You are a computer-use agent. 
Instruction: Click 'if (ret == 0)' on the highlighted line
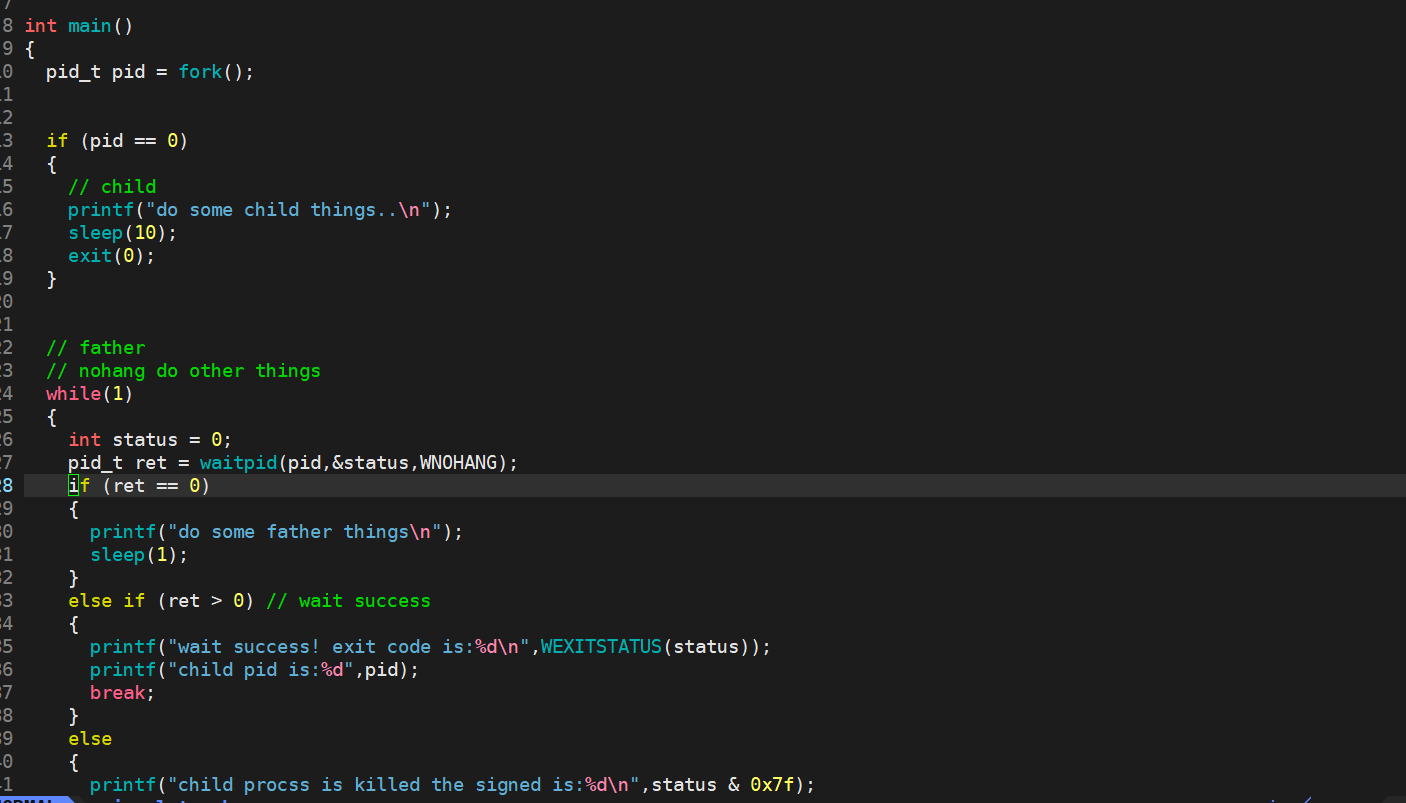pyautogui.click(x=139, y=486)
